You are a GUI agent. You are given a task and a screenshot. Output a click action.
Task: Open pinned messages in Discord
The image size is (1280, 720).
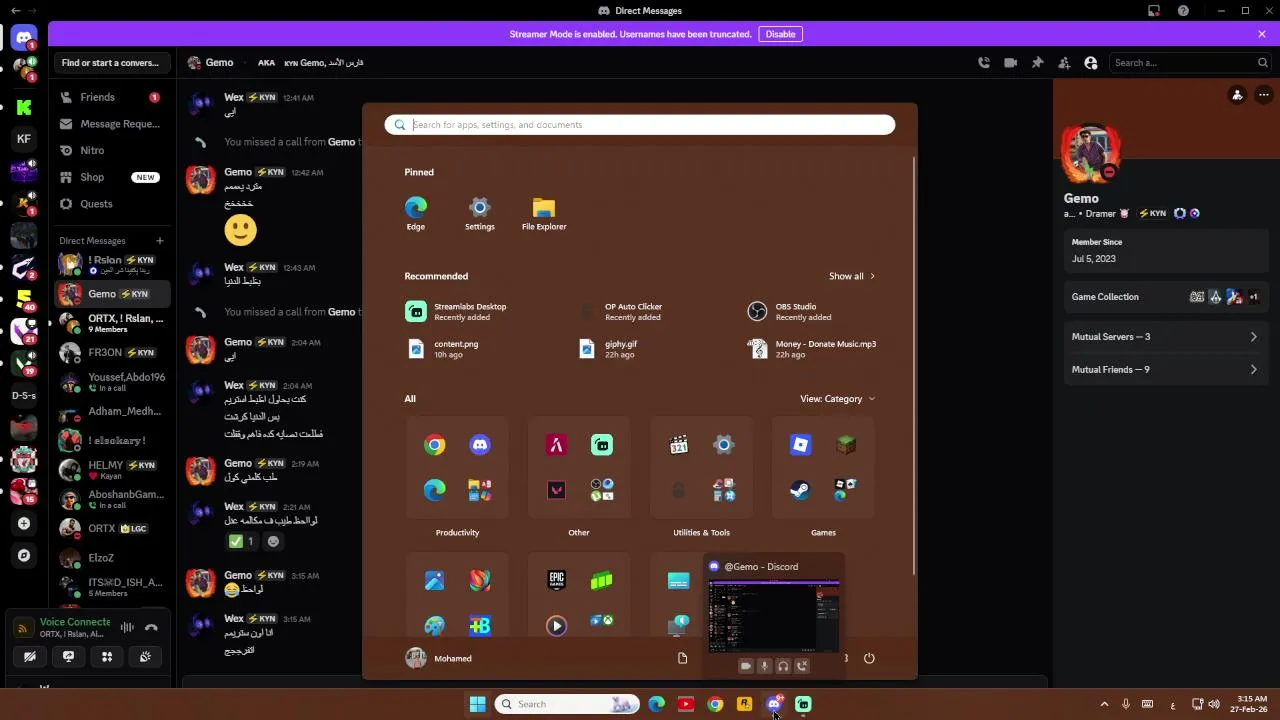[x=1037, y=62]
